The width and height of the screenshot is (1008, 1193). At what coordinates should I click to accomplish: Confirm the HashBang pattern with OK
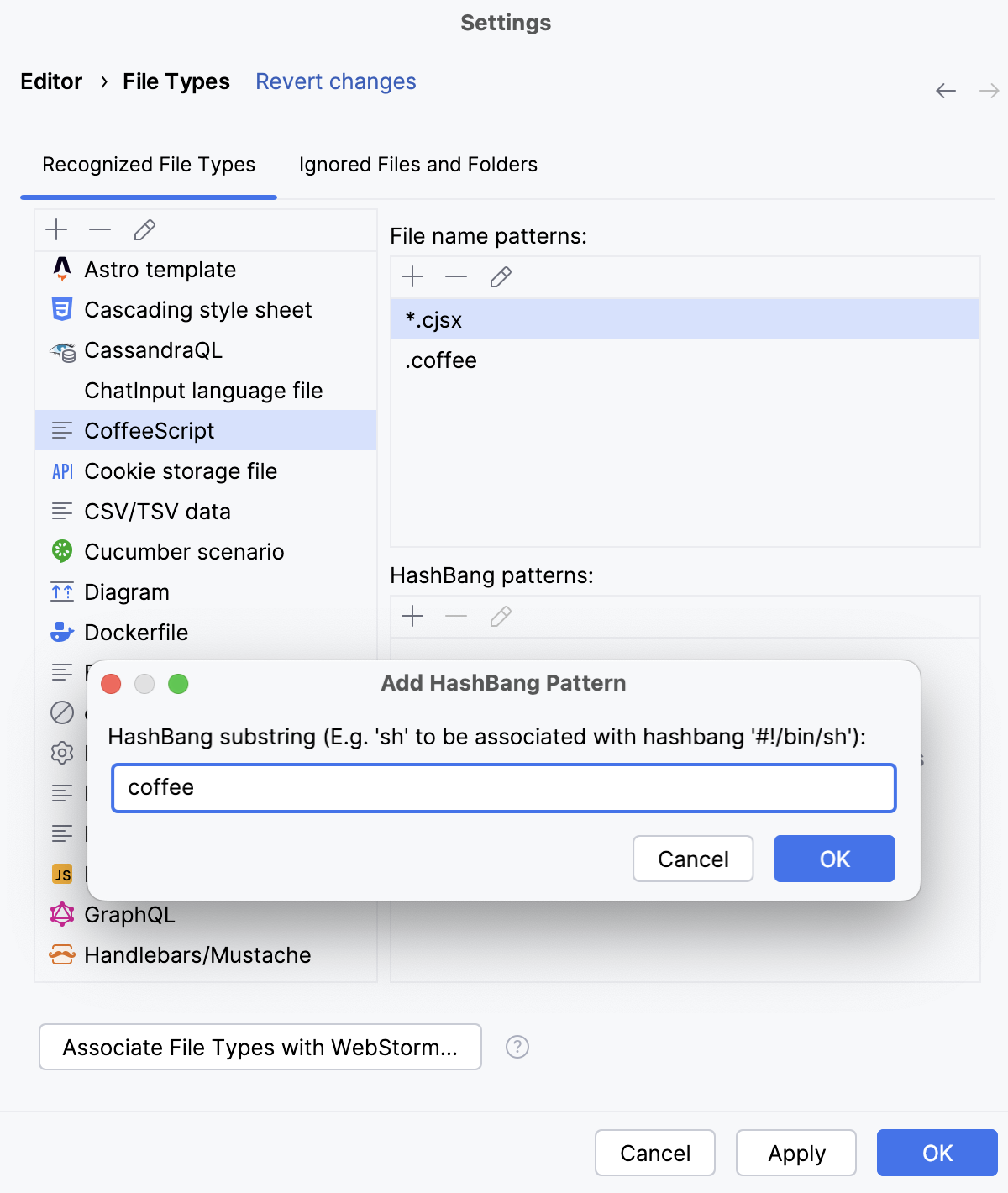coord(833,859)
